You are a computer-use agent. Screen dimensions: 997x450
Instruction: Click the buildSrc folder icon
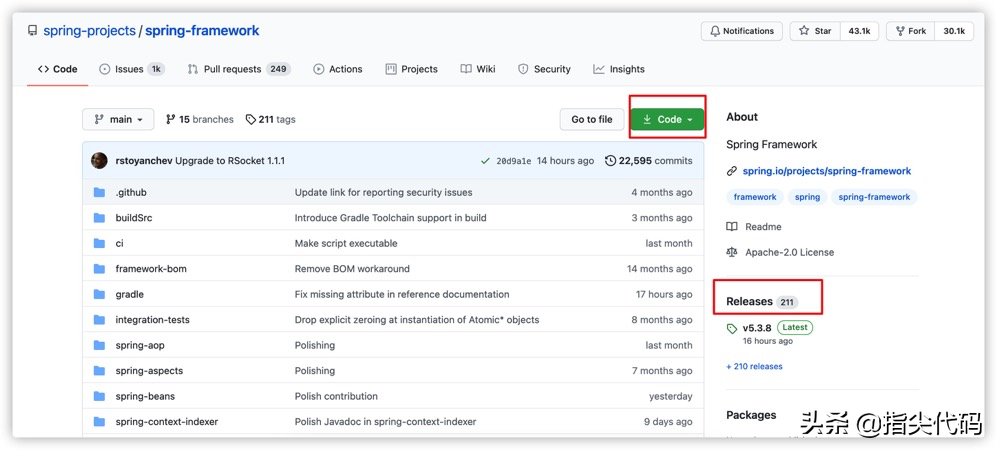point(99,217)
